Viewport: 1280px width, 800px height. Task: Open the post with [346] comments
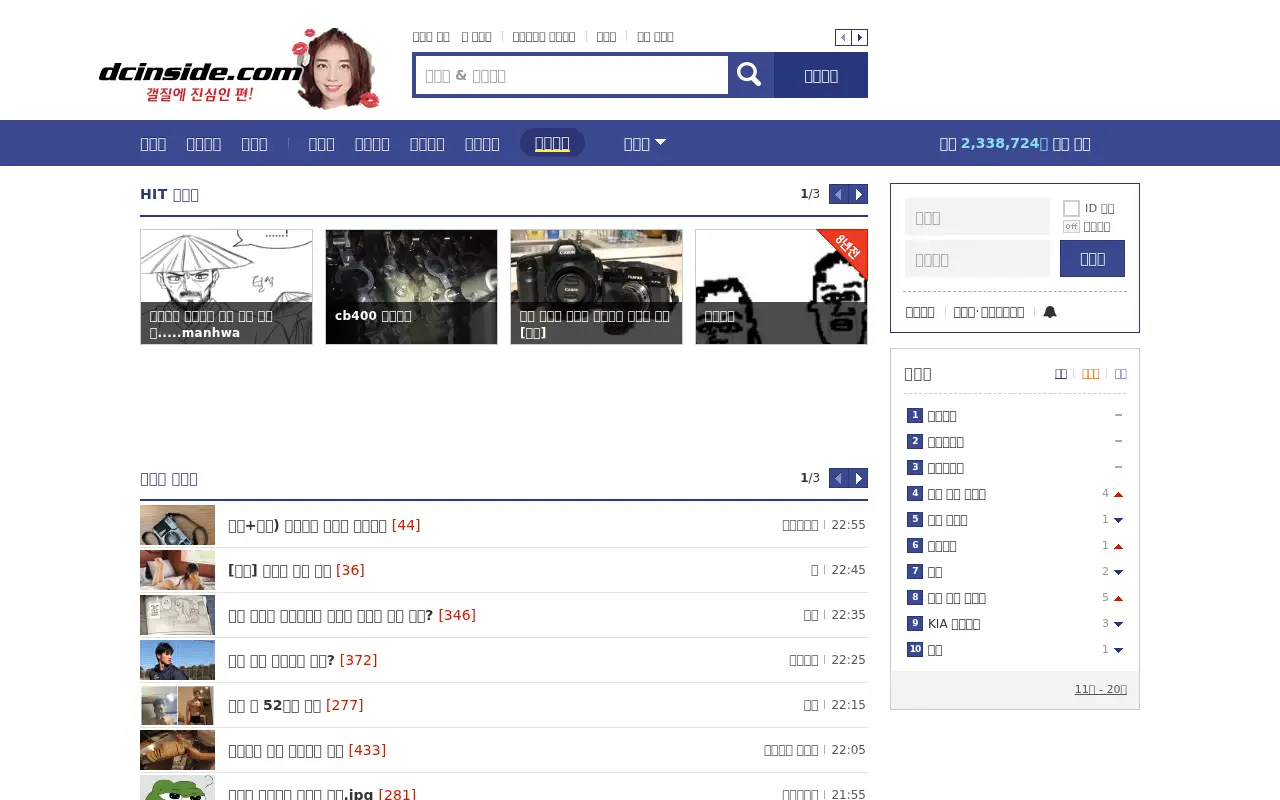click(352, 615)
